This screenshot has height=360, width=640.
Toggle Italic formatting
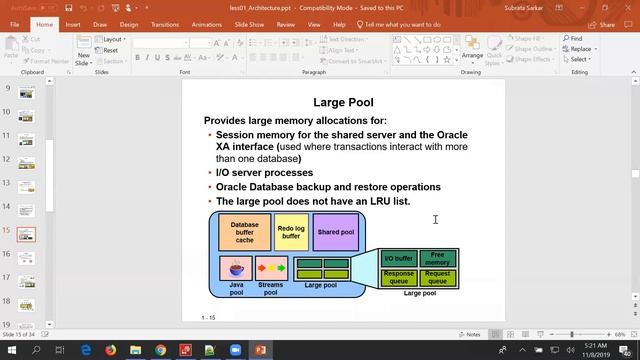[x=147, y=58]
